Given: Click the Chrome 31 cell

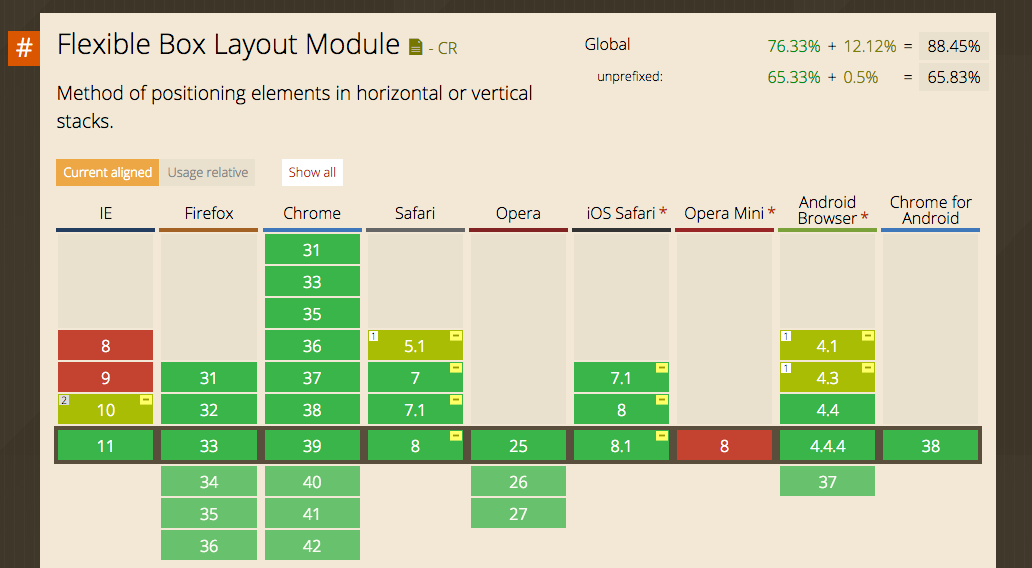Looking at the screenshot, I should pyautogui.click(x=312, y=250).
